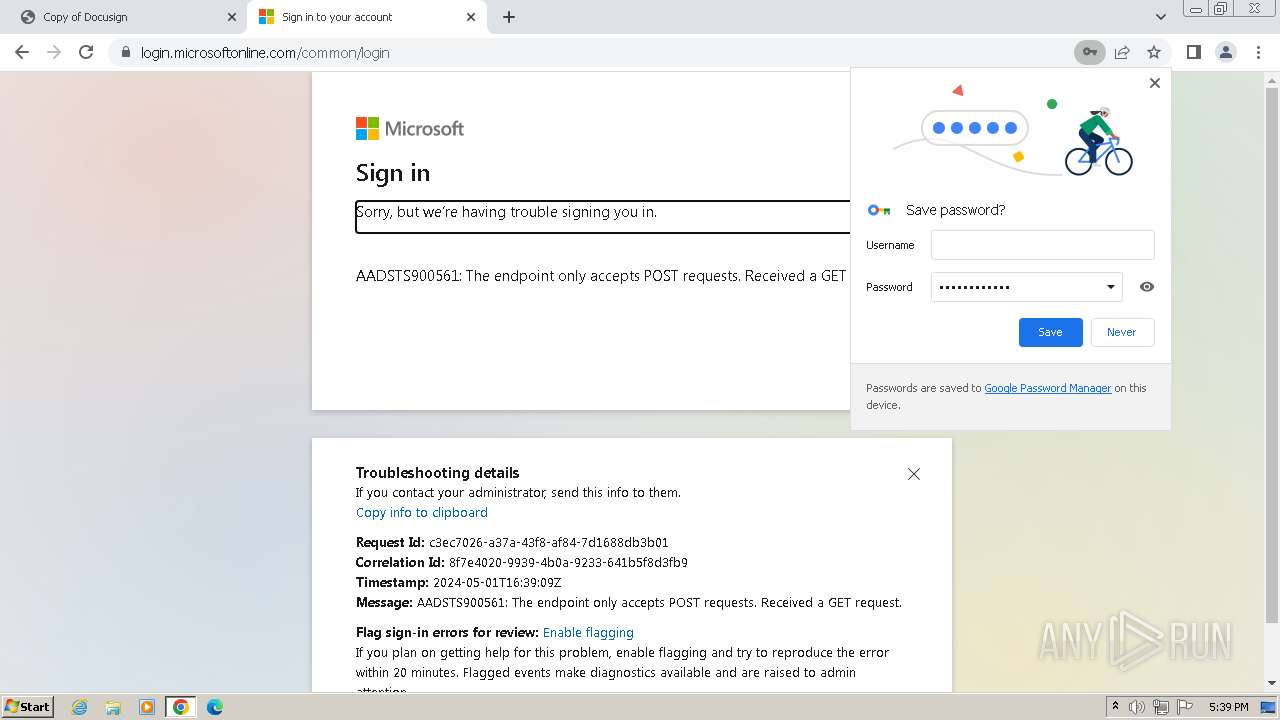View site information lock icon

(126, 52)
